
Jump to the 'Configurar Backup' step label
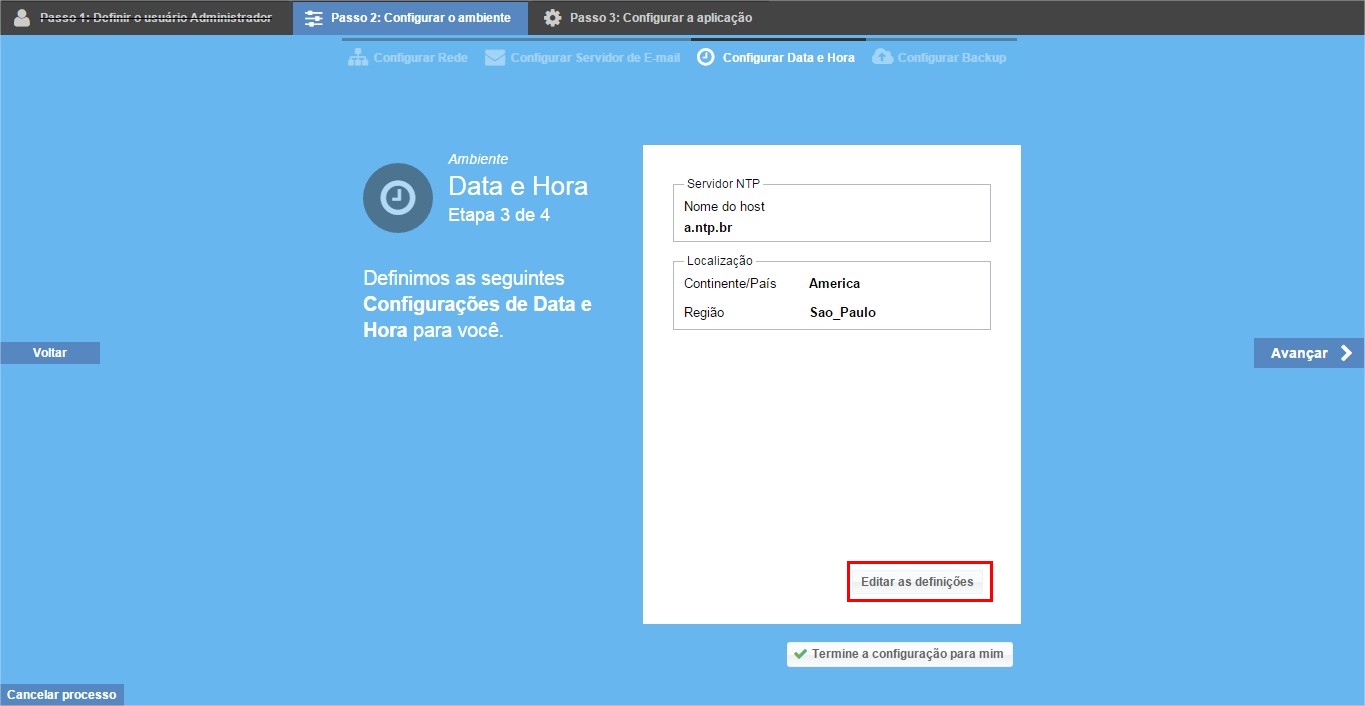(951, 58)
